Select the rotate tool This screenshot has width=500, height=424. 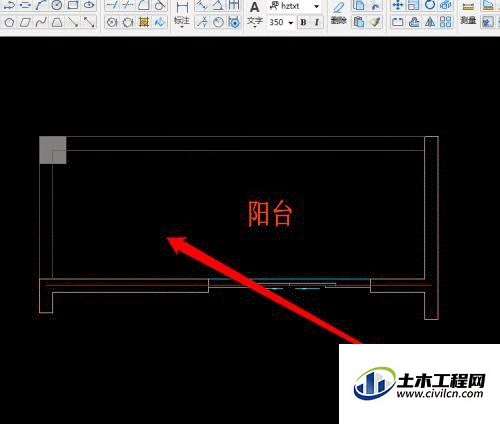[x=430, y=5]
